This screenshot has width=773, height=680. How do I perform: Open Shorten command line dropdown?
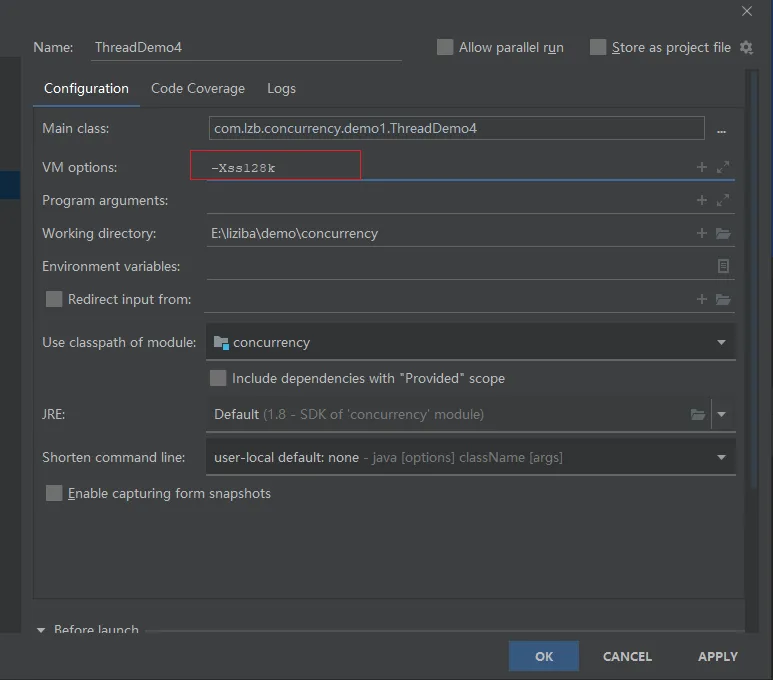721,457
